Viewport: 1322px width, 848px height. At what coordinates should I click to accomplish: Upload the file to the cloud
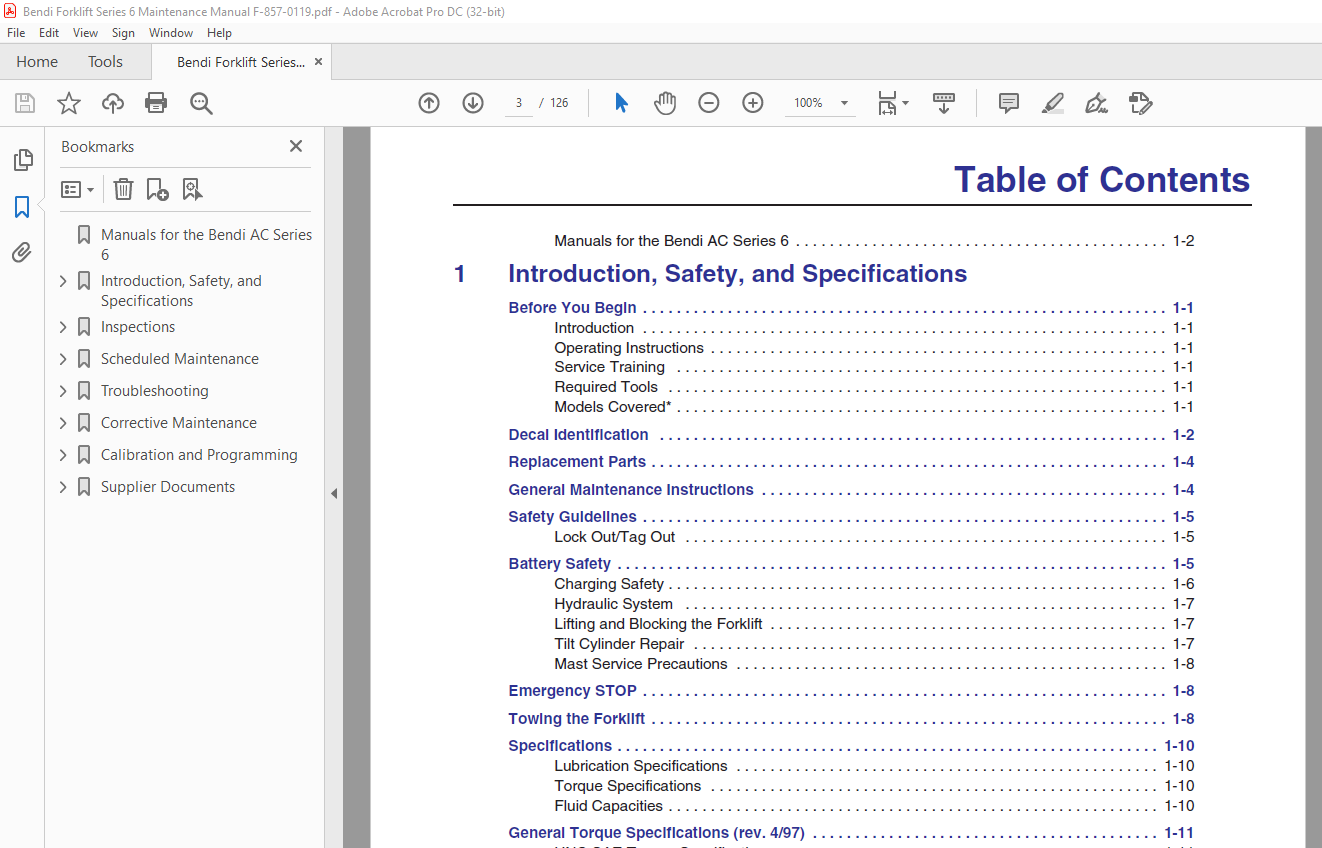[x=113, y=103]
